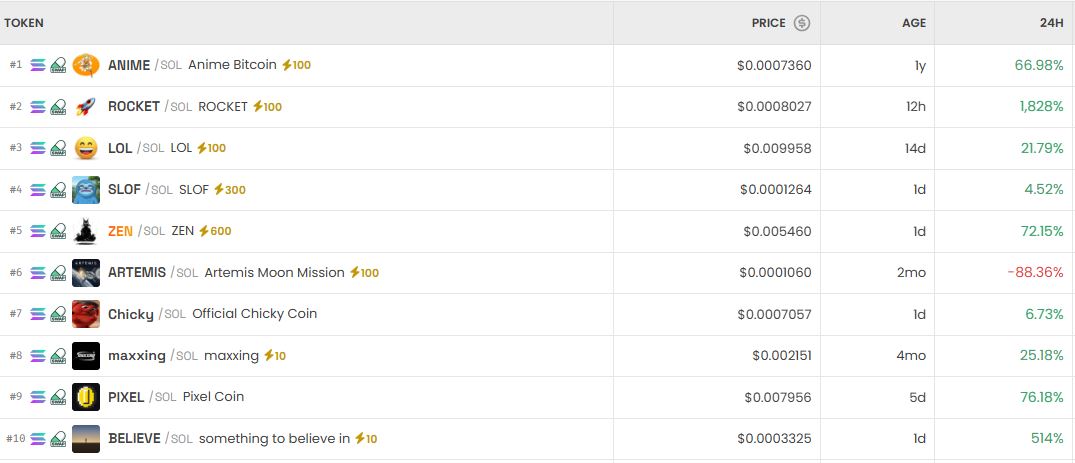Open the BELIEVE token pair link
The image size is (1075, 463).
pyautogui.click(x=134, y=439)
